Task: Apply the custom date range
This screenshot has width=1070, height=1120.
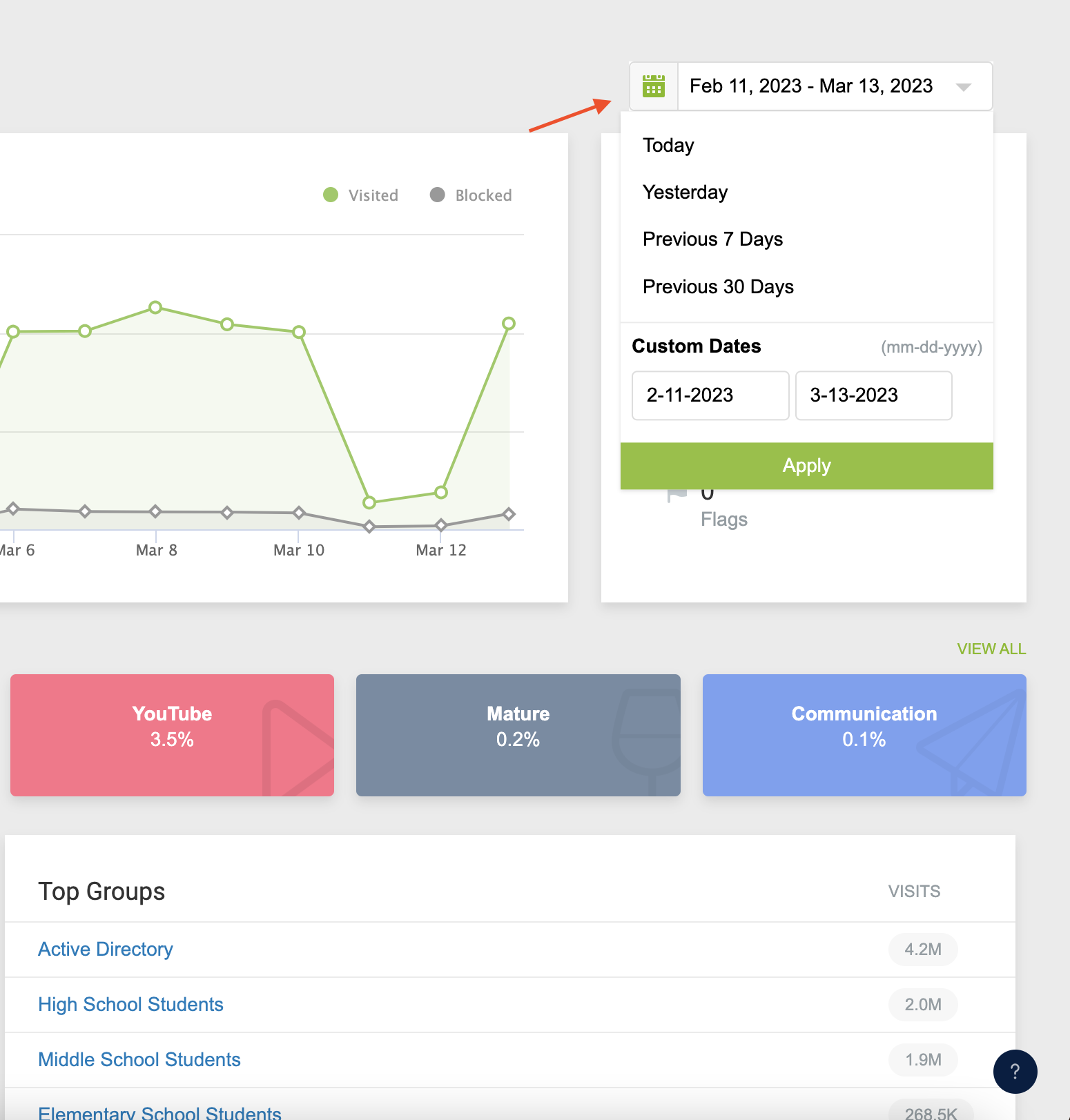Action: (x=806, y=466)
